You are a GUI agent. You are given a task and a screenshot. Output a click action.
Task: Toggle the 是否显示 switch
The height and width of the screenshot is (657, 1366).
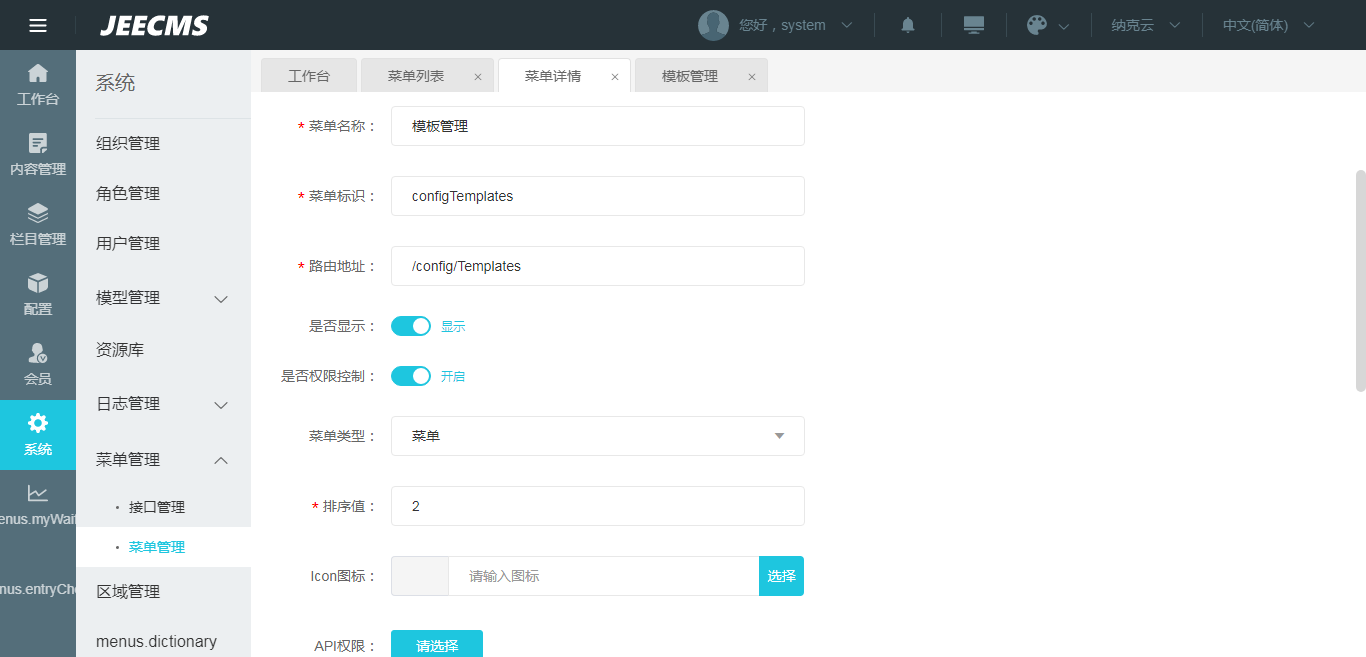tap(410, 326)
